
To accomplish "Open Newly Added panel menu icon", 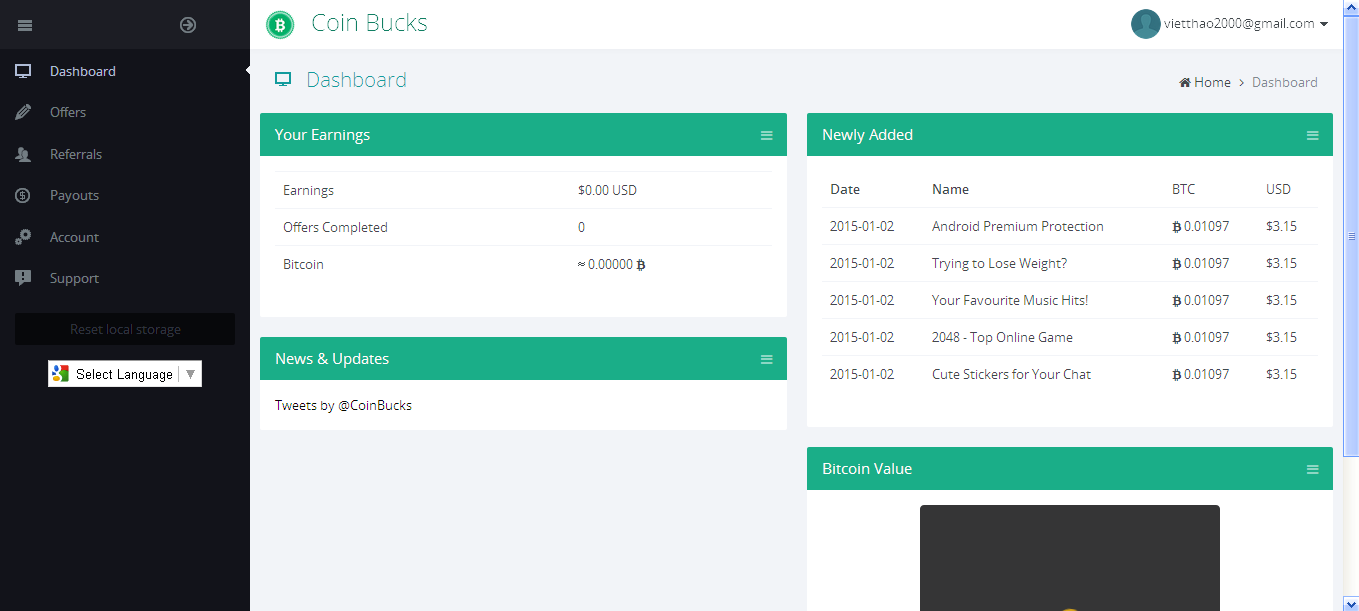I will (1313, 135).
